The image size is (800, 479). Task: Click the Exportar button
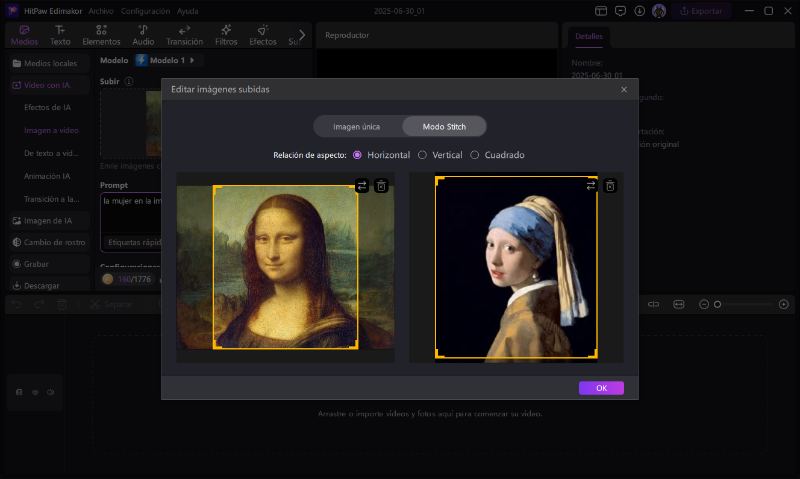(701, 11)
